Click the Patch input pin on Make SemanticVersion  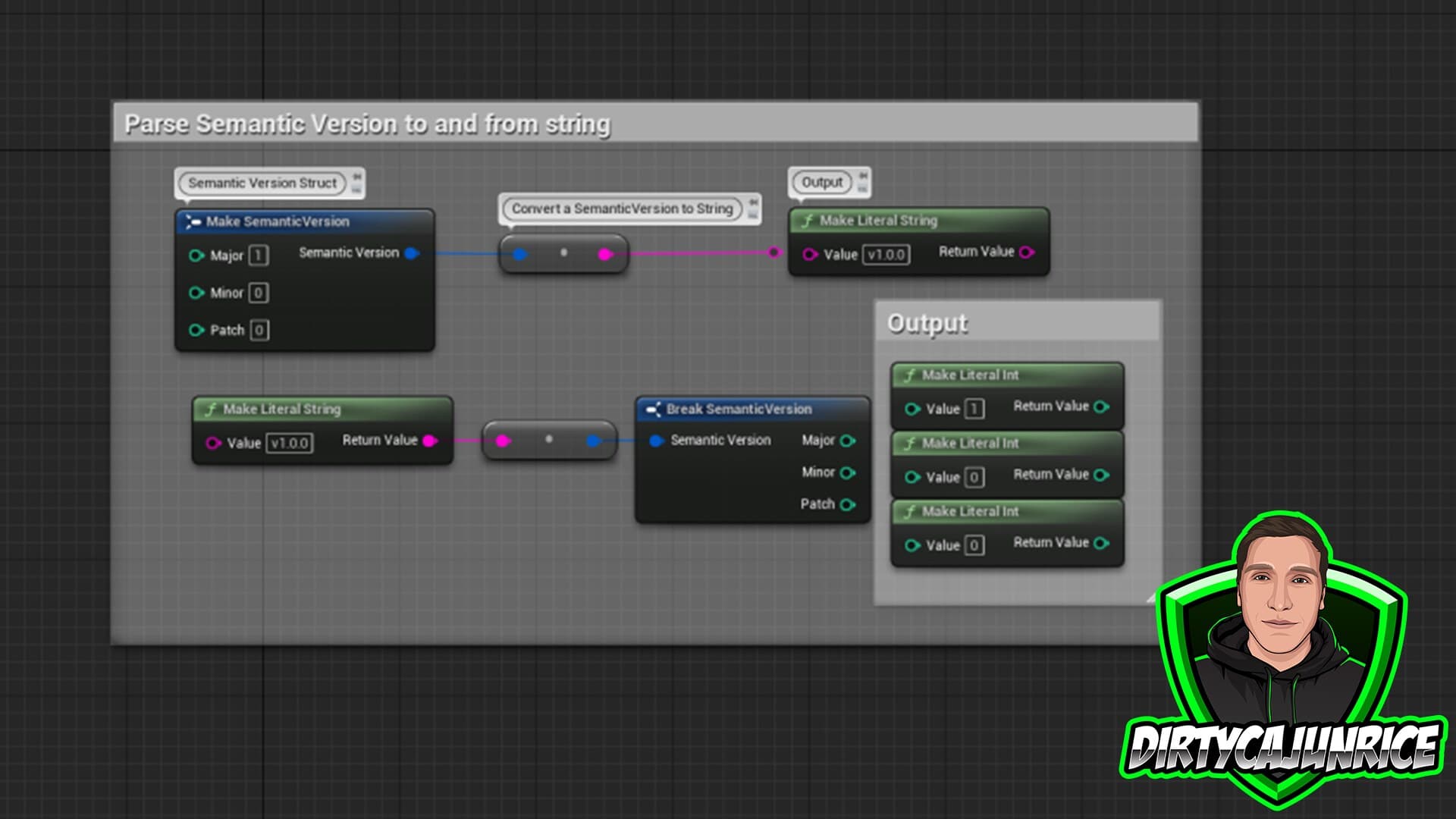(196, 330)
